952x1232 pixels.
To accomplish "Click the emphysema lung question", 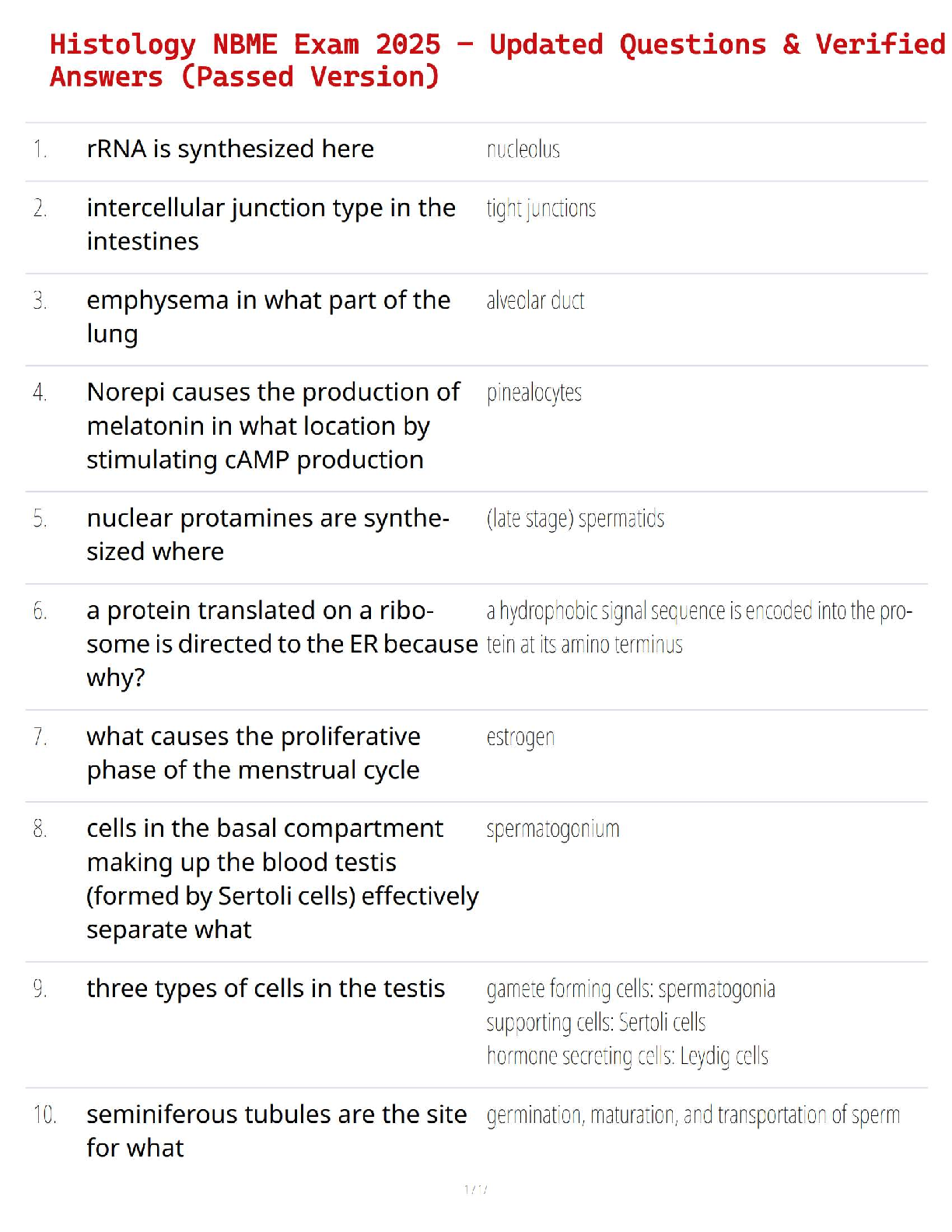I will click(x=268, y=317).
